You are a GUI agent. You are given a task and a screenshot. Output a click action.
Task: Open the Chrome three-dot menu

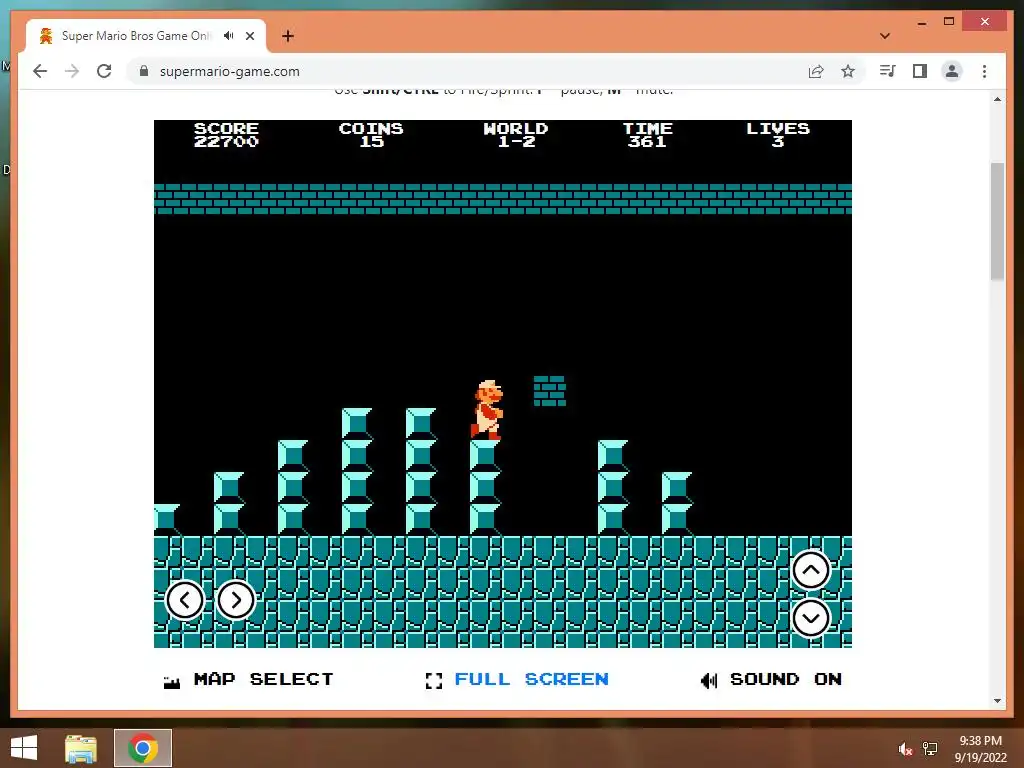984,71
